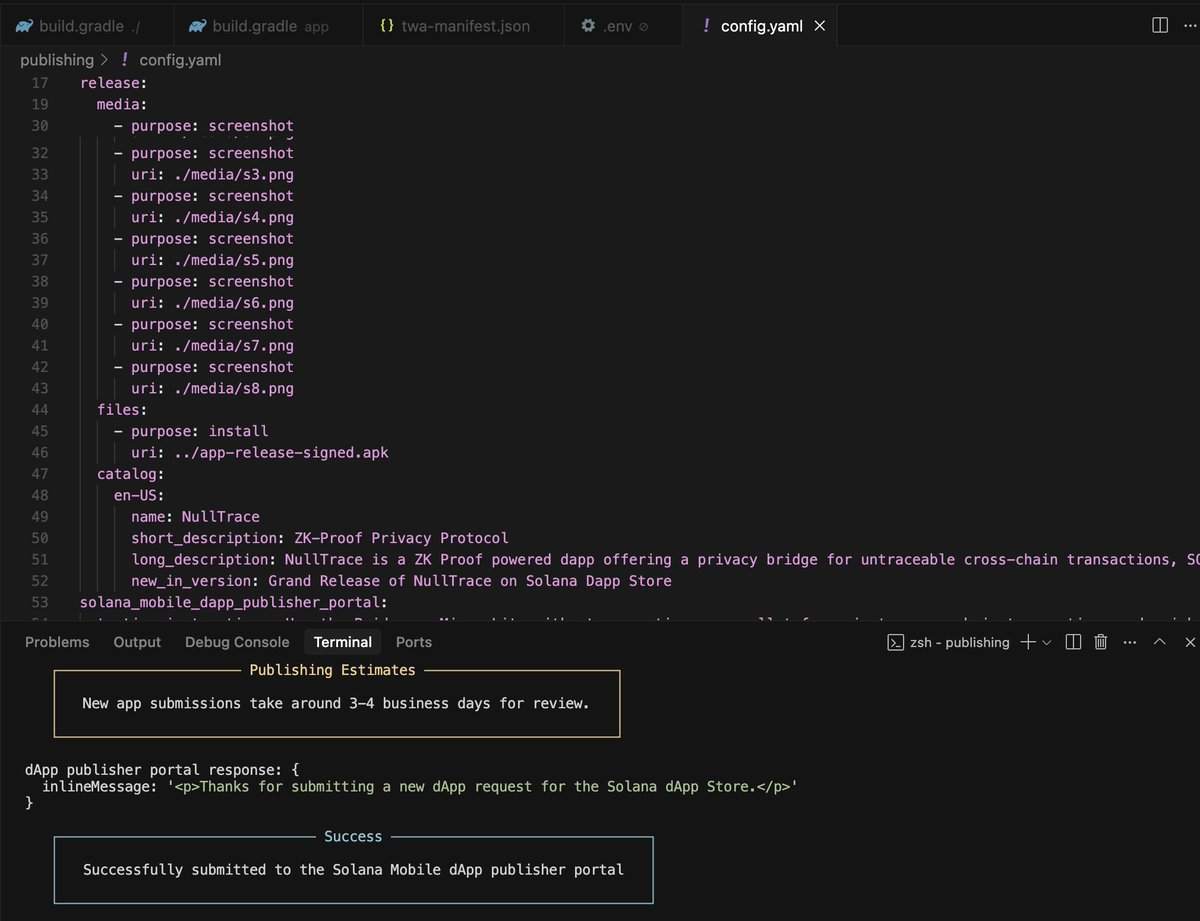Image resolution: width=1200 pixels, height=921 pixels.
Task: Click 'uri: ./media/s4.png' on line 35
Action: point(212,217)
